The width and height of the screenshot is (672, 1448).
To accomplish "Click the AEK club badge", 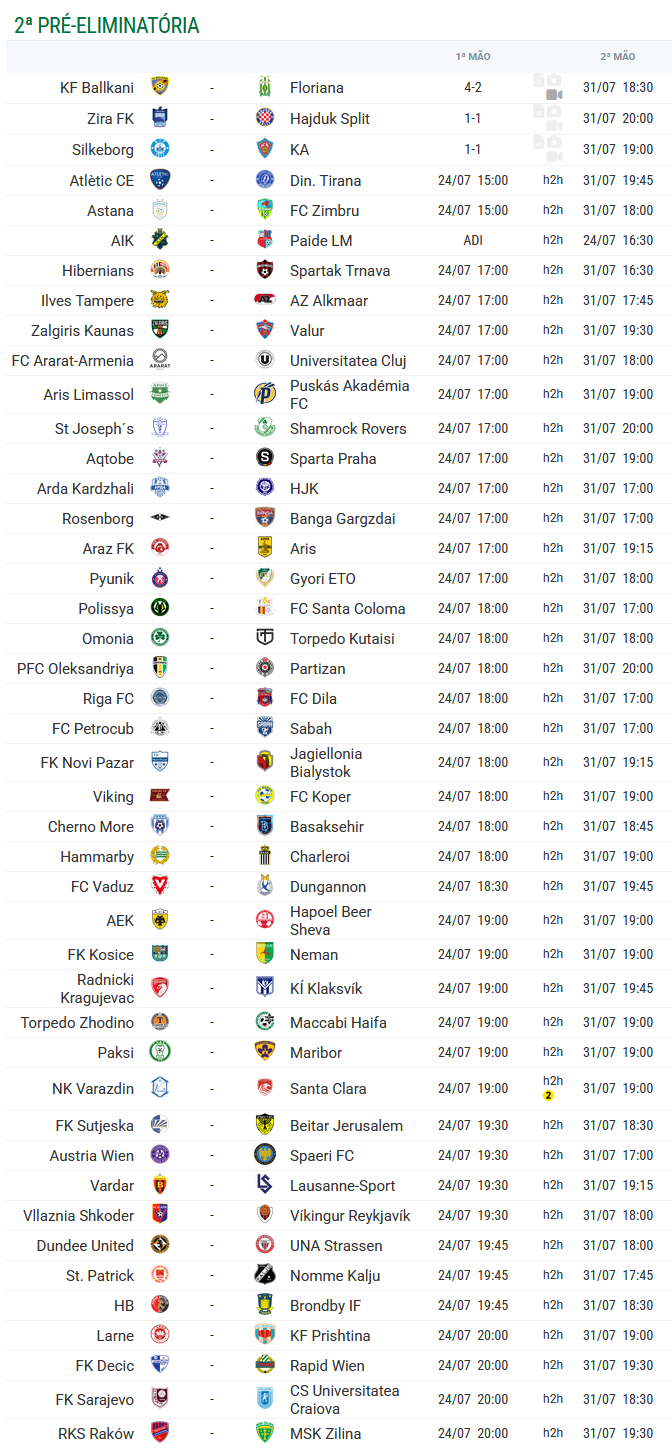I will [x=160, y=920].
